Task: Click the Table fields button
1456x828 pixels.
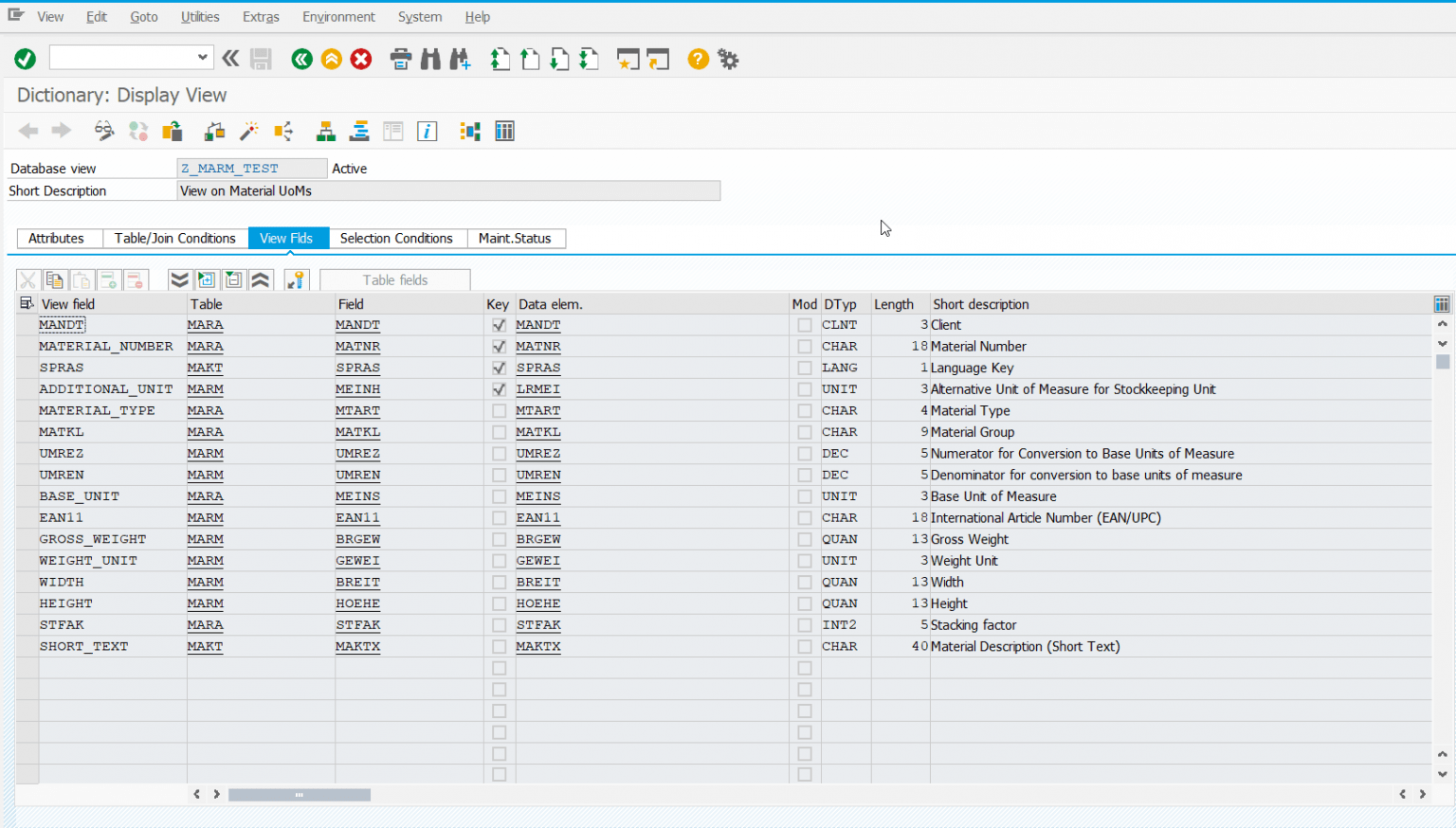Action: [x=394, y=280]
